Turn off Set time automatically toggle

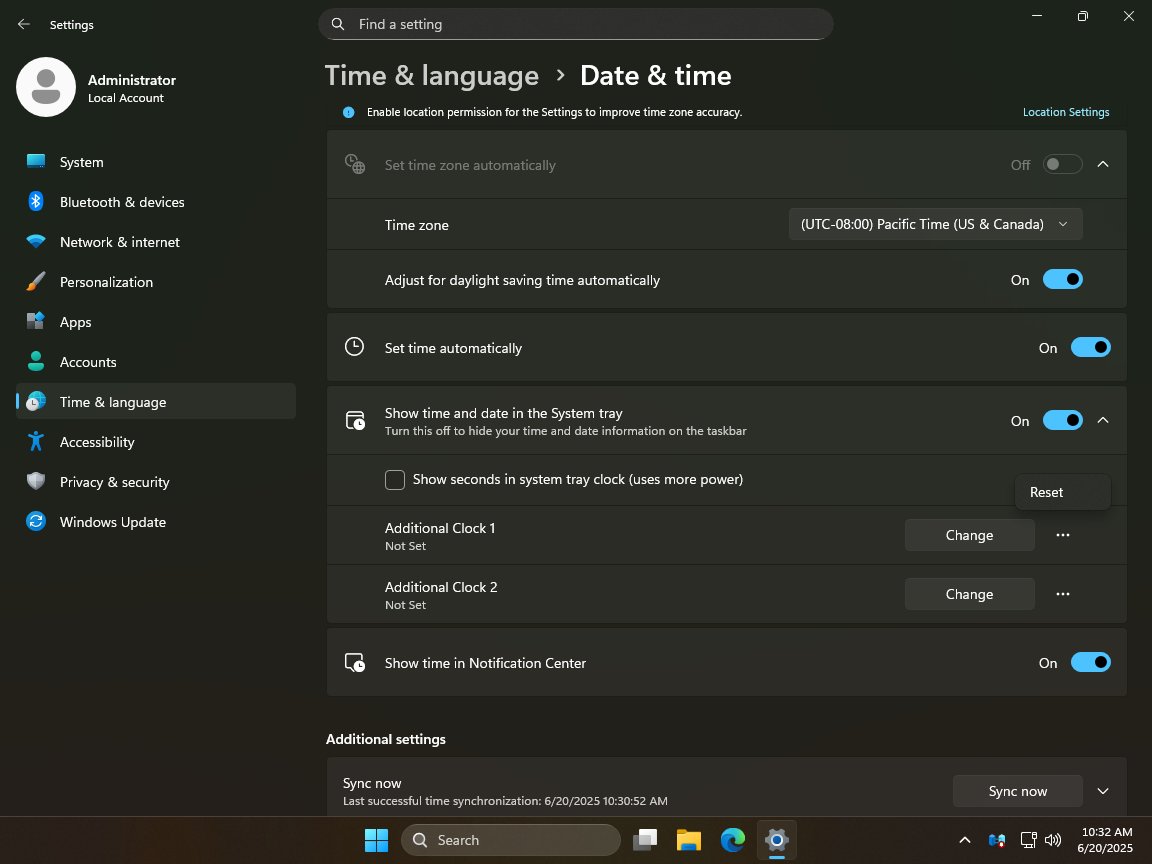(1090, 348)
